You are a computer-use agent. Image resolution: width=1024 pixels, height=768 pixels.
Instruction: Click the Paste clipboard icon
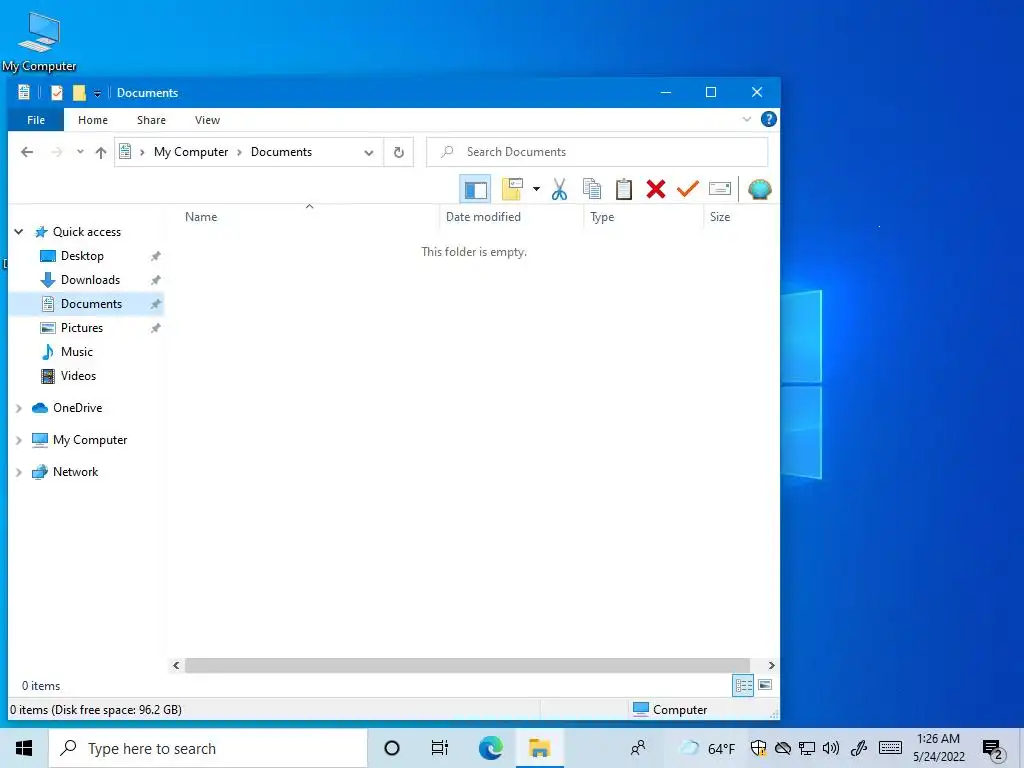pyautogui.click(x=624, y=189)
